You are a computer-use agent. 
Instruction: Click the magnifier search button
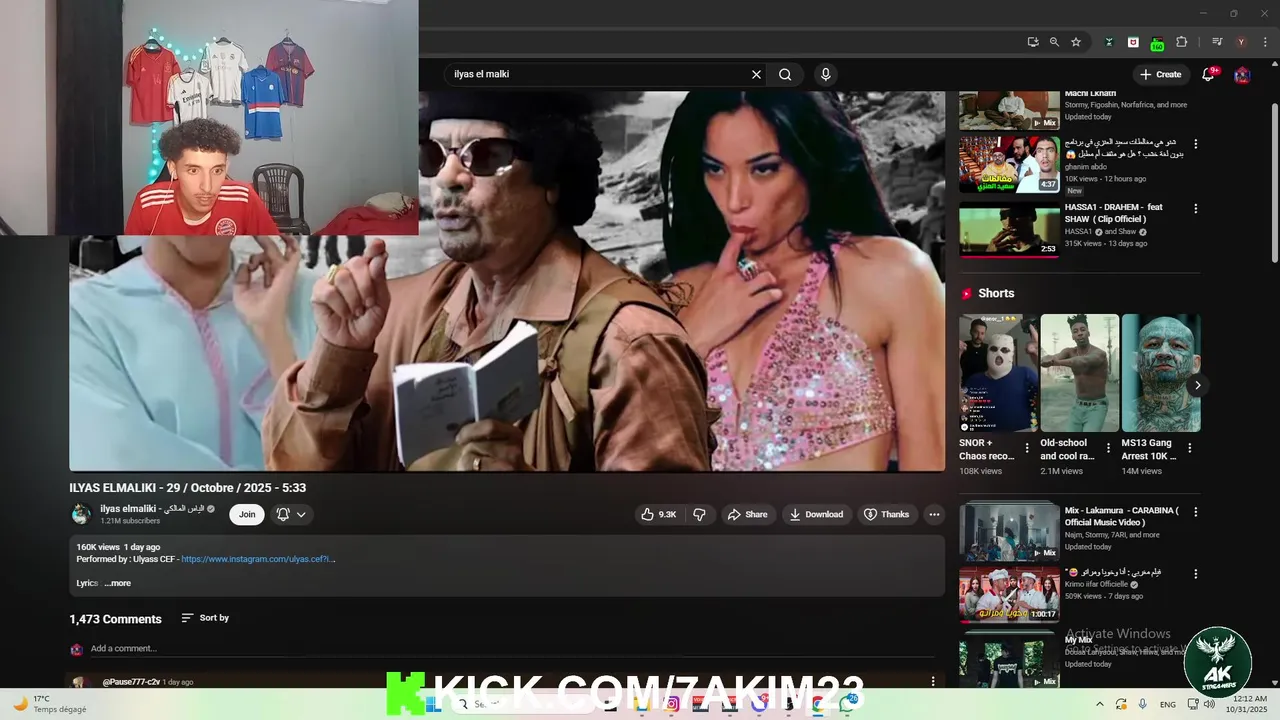tap(785, 74)
